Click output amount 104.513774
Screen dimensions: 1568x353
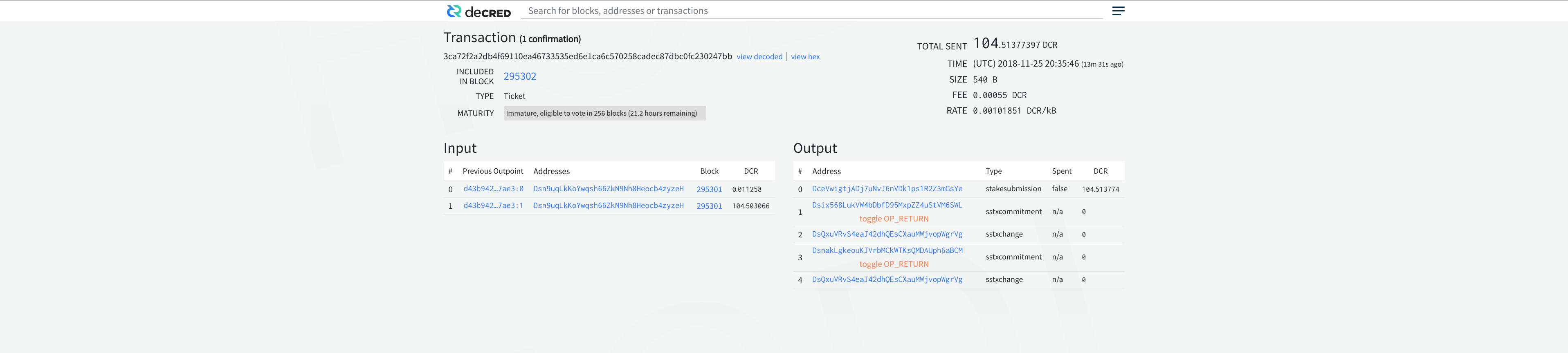[x=1100, y=190]
